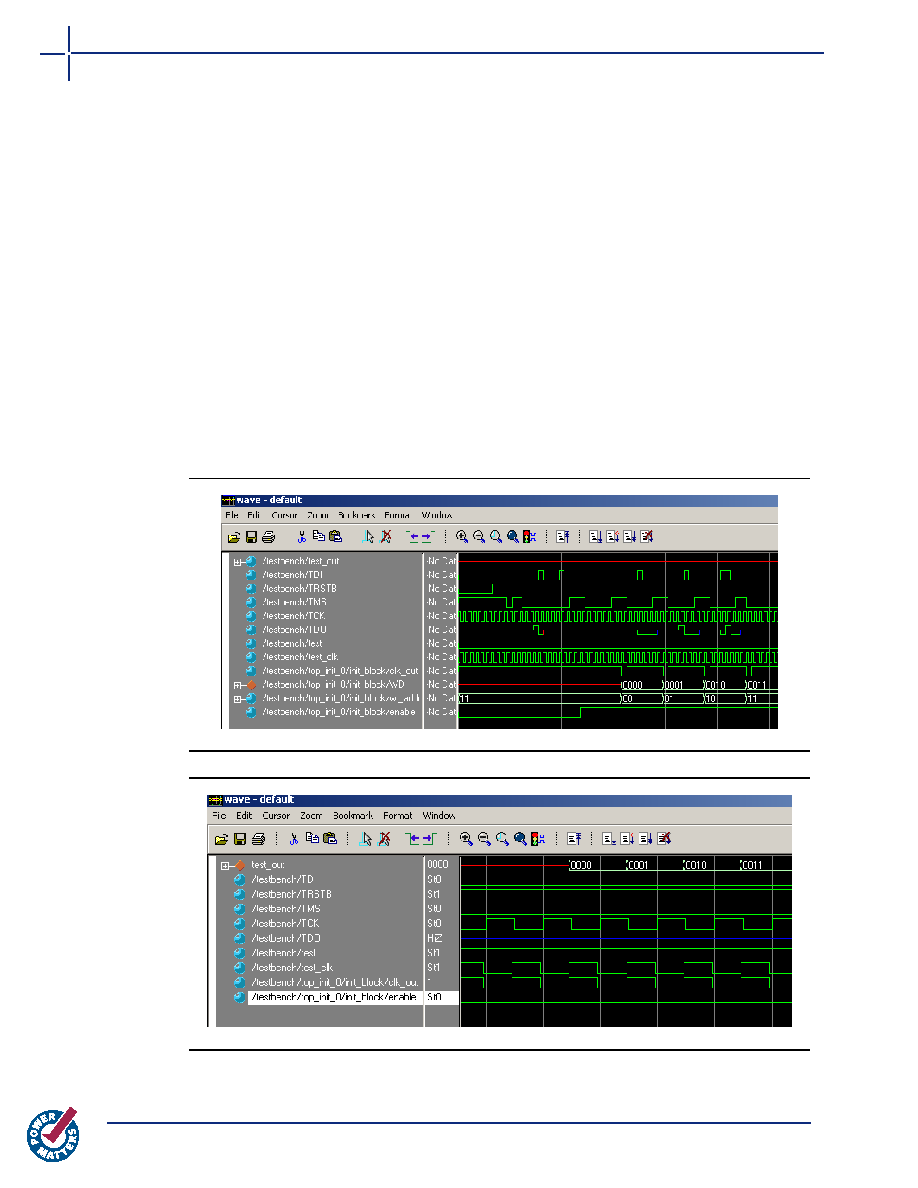Click Delete Cursor icon in the No Data wave window
This screenshot has height=1188, width=918.
point(386,536)
